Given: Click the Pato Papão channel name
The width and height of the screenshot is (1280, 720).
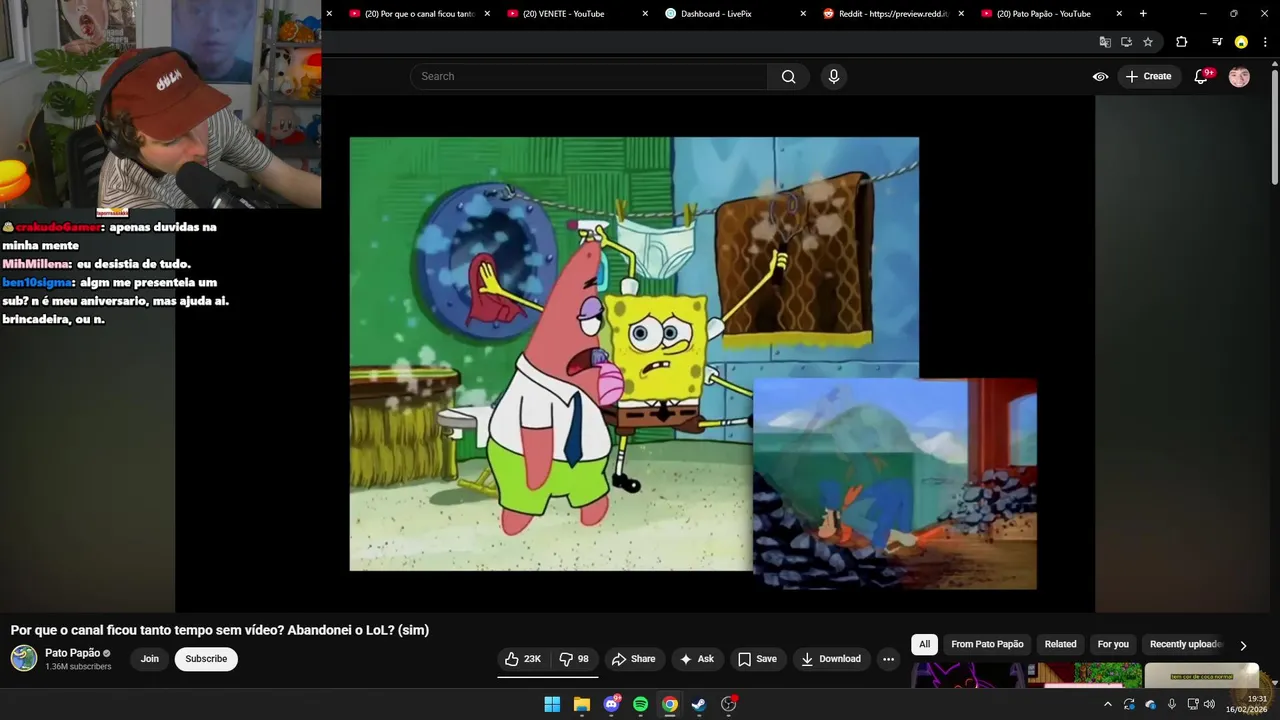Looking at the screenshot, I should tap(72, 653).
